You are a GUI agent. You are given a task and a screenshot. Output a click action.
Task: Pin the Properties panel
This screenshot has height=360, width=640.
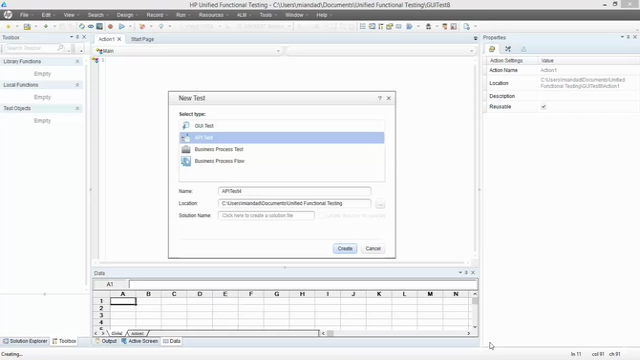point(629,37)
